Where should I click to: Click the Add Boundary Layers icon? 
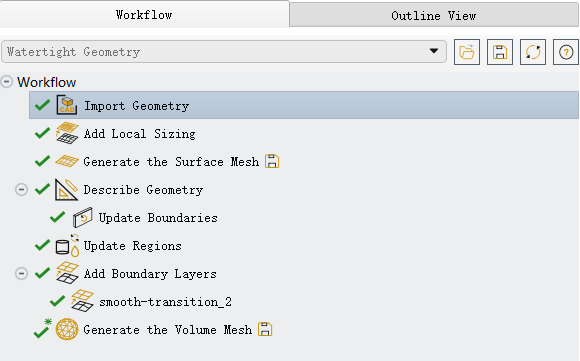point(67,273)
